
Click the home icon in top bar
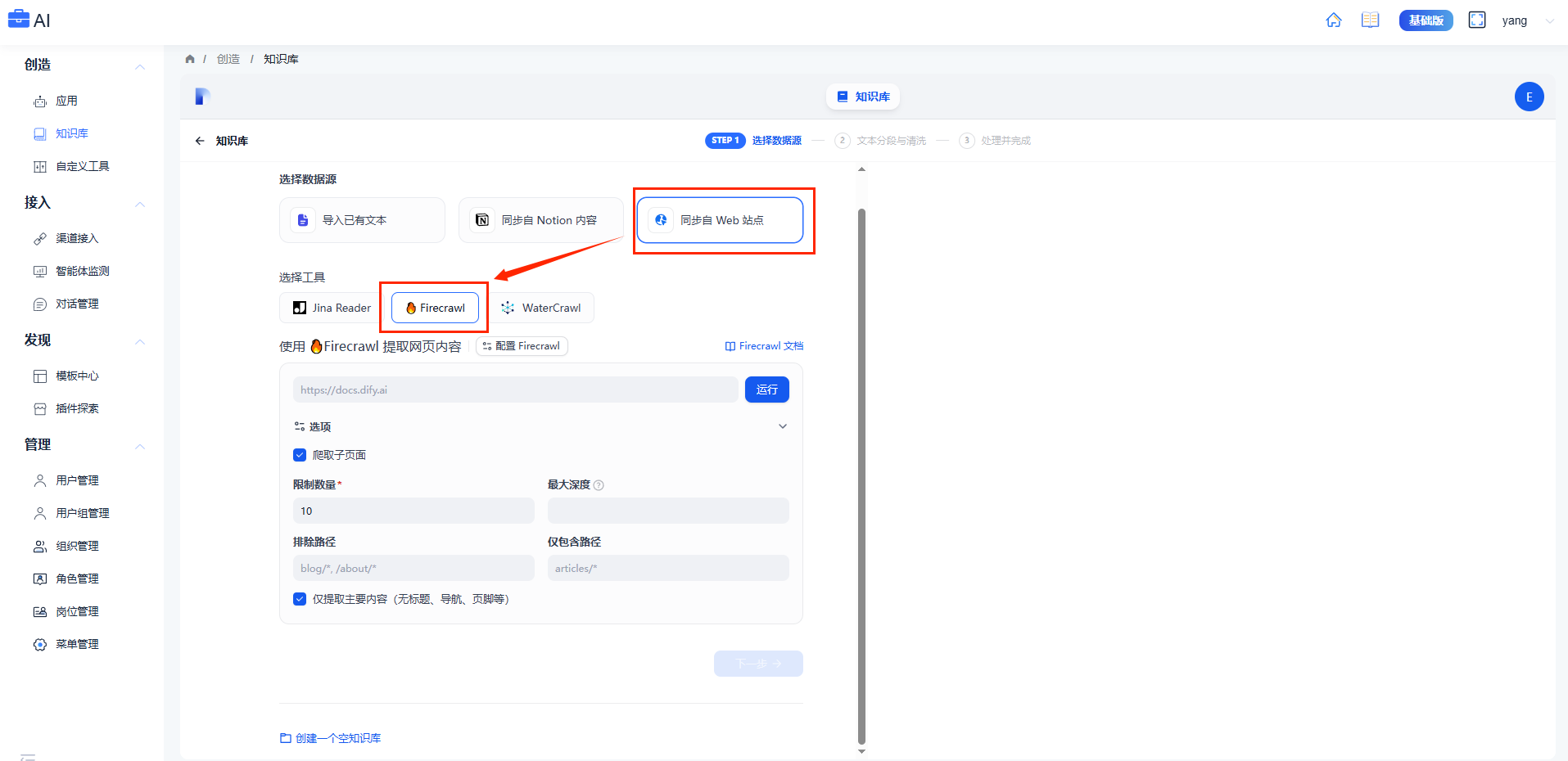[x=1333, y=20]
